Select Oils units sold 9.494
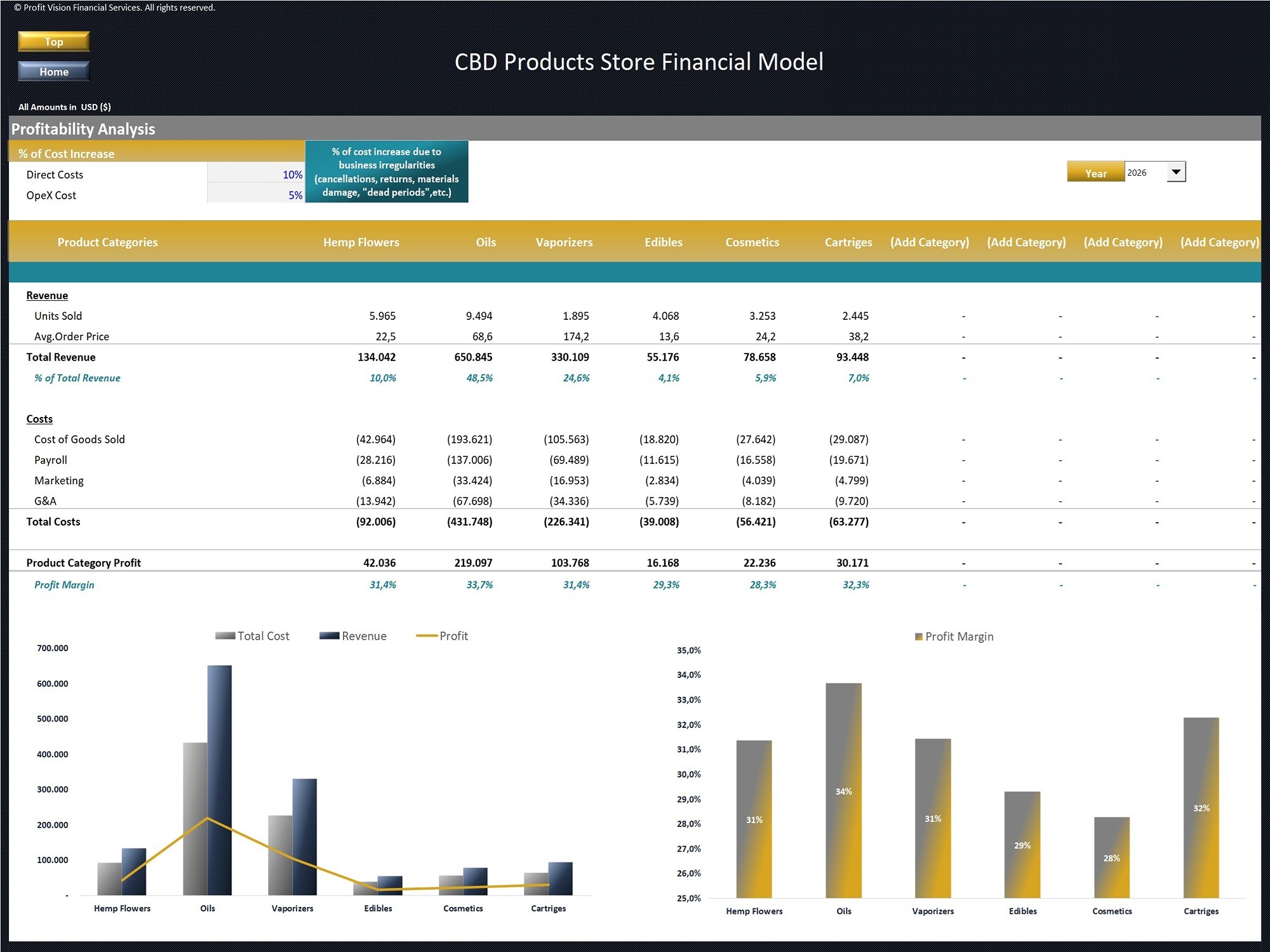Screen dimensions: 1270x952 pyautogui.click(x=479, y=315)
